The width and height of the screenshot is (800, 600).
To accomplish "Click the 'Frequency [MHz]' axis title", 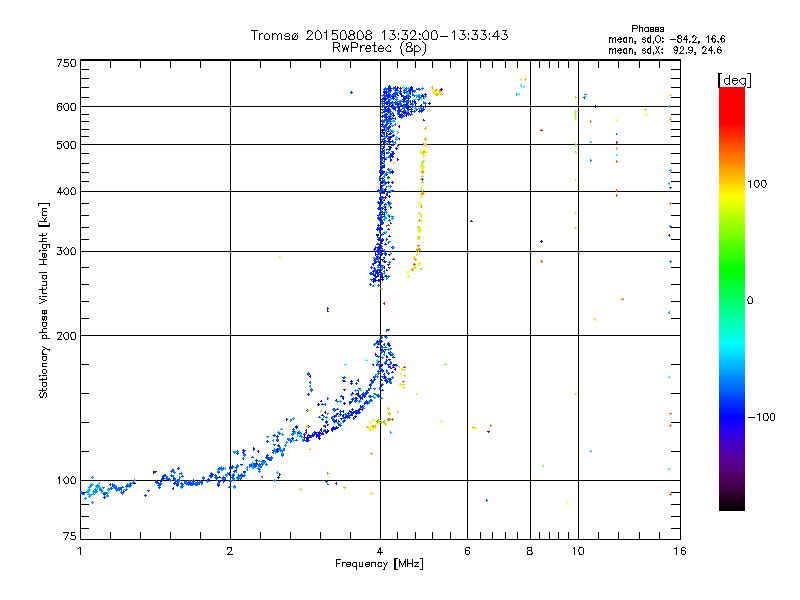I will 379,564.
